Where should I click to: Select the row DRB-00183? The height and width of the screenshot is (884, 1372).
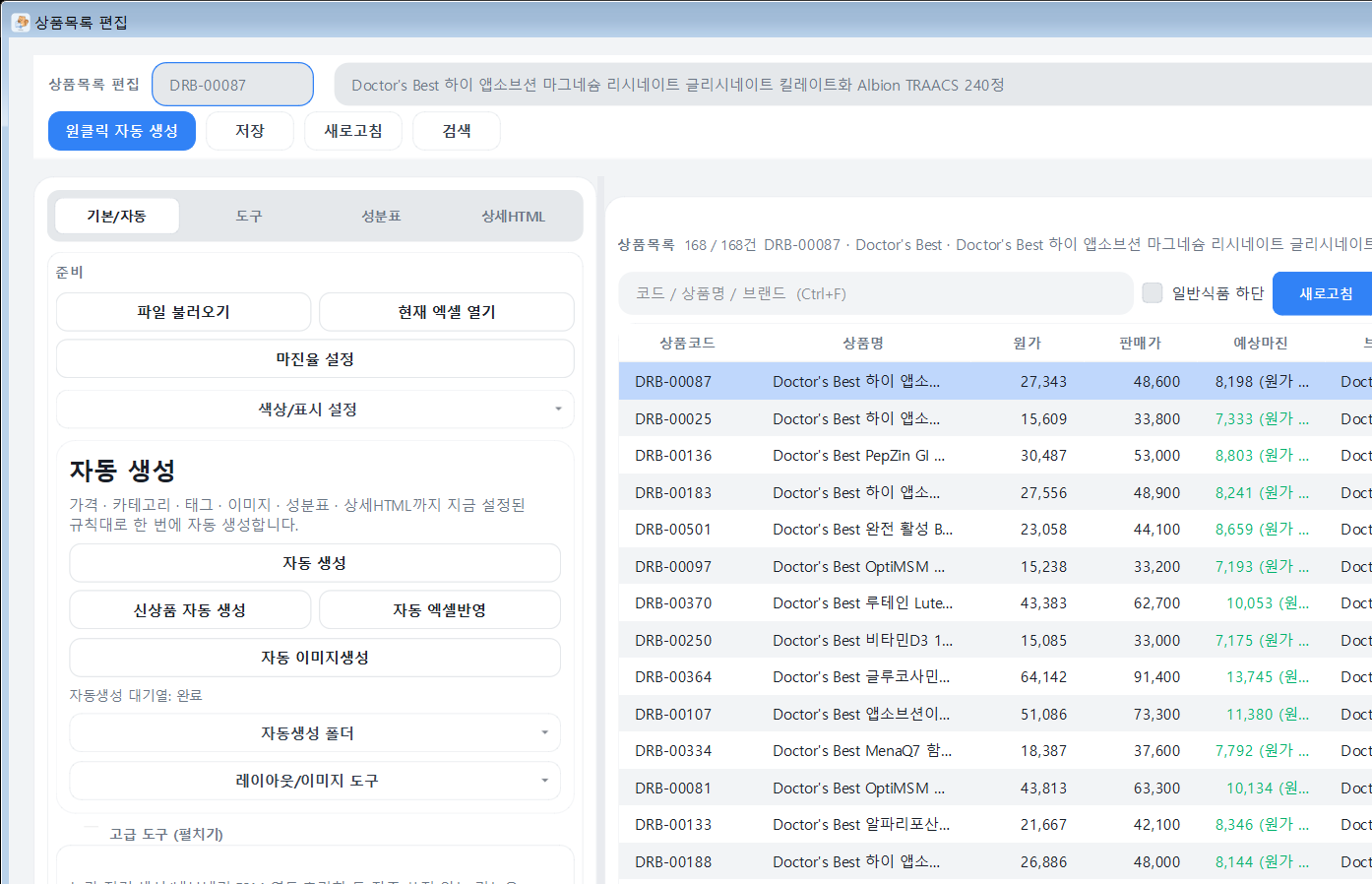995,492
